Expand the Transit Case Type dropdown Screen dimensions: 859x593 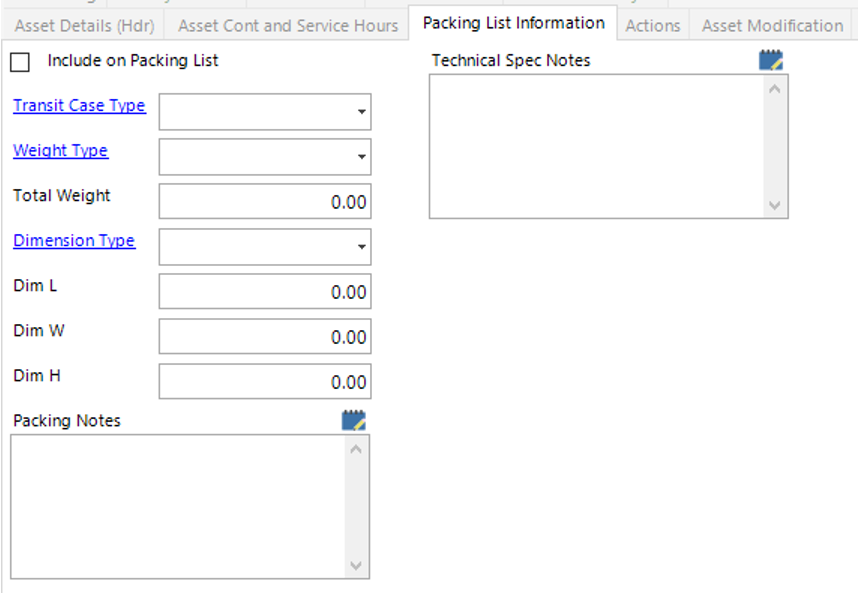(361, 112)
